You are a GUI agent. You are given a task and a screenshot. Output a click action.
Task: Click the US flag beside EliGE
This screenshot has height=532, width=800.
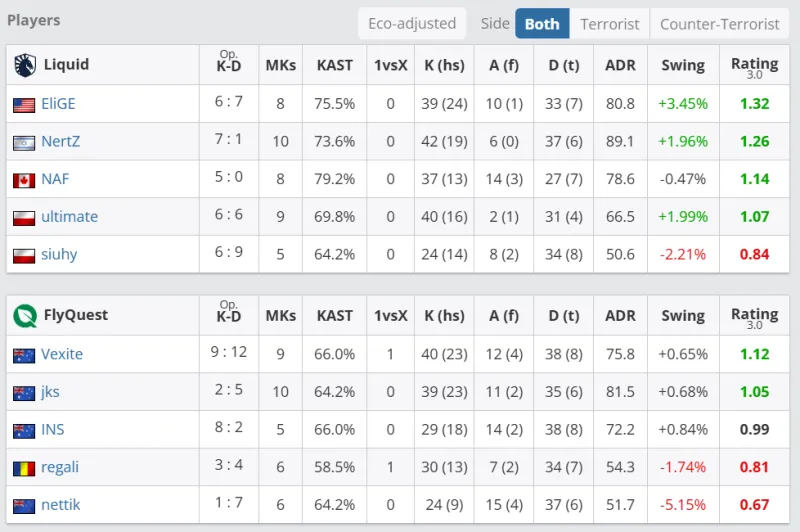[24, 104]
